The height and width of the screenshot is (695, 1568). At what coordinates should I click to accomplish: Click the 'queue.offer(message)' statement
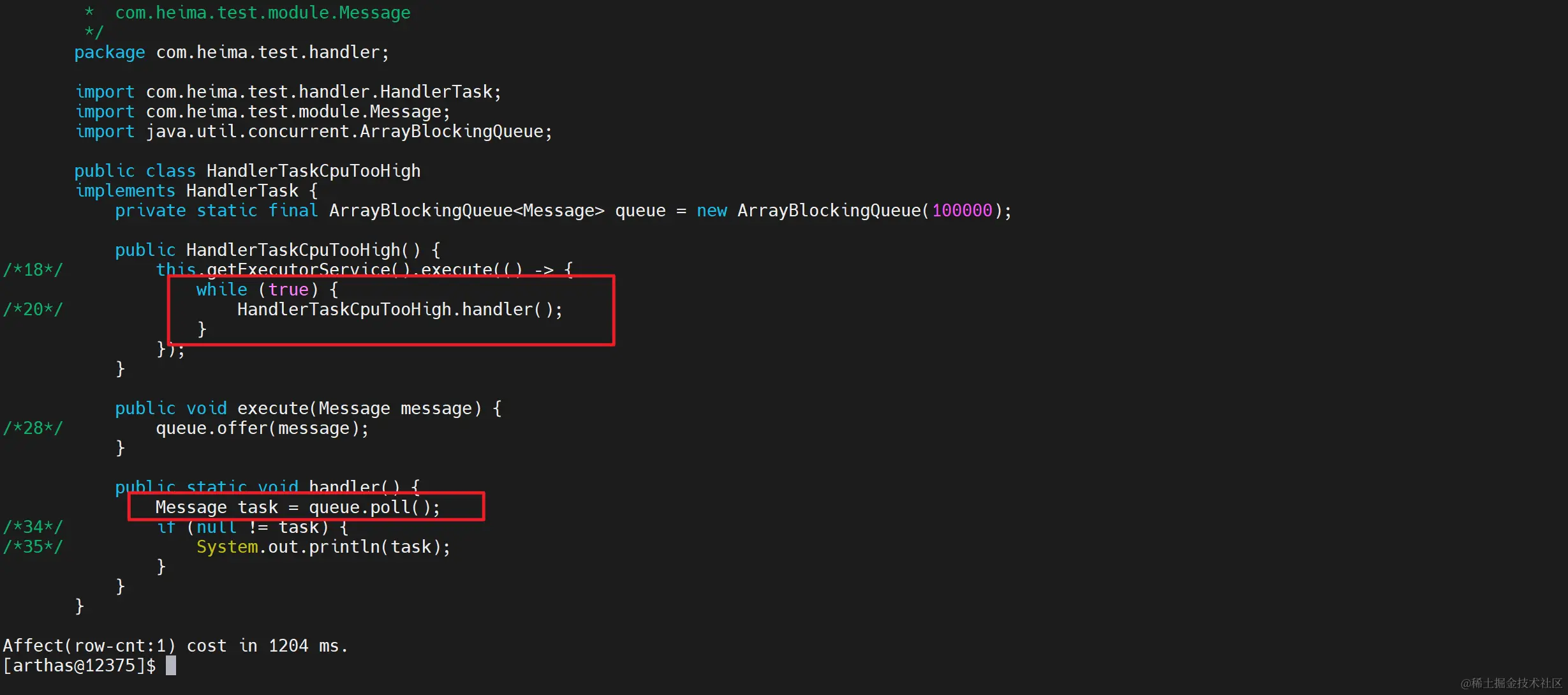pyautogui.click(x=262, y=428)
